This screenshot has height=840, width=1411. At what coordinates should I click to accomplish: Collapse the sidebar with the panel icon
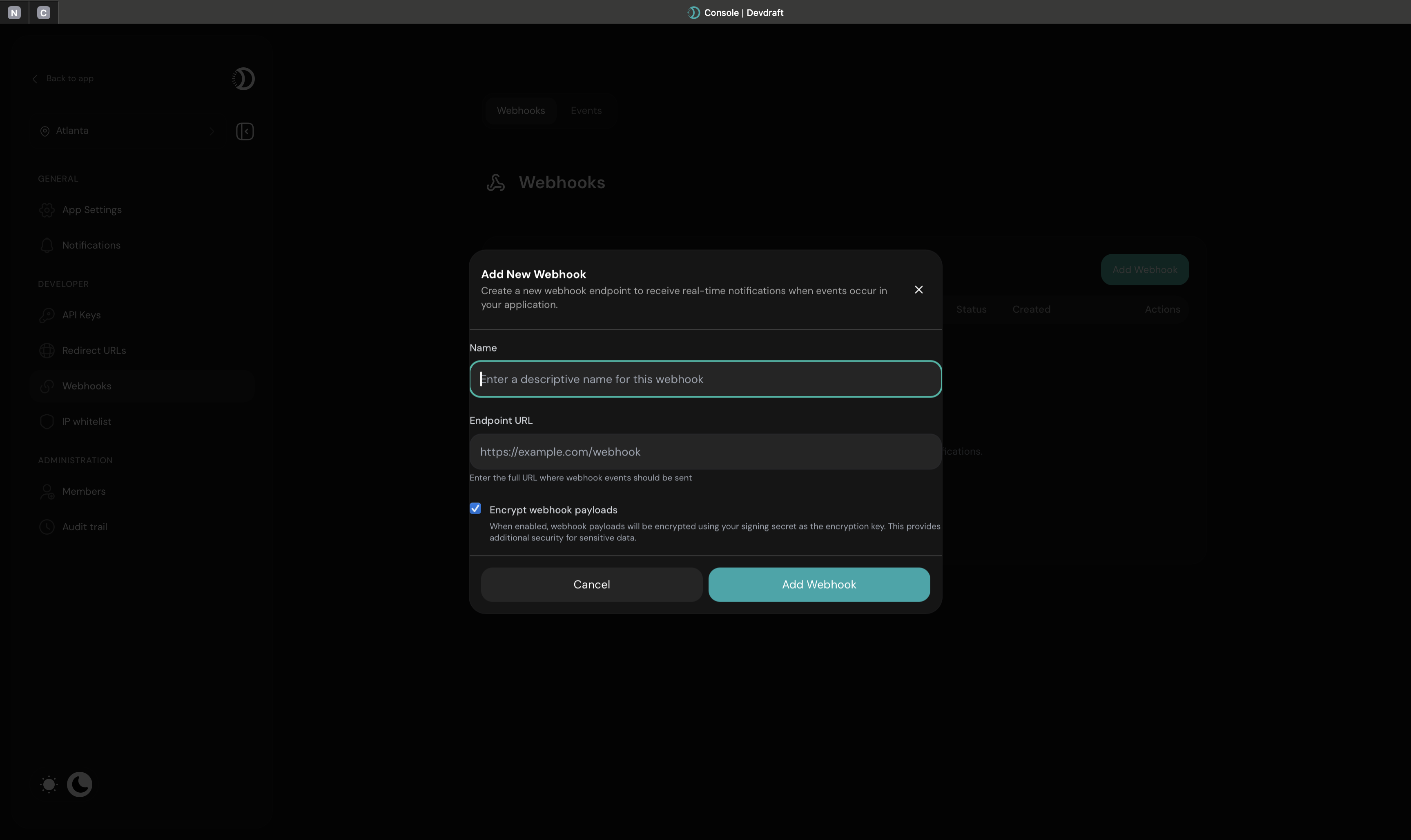point(245,131)
